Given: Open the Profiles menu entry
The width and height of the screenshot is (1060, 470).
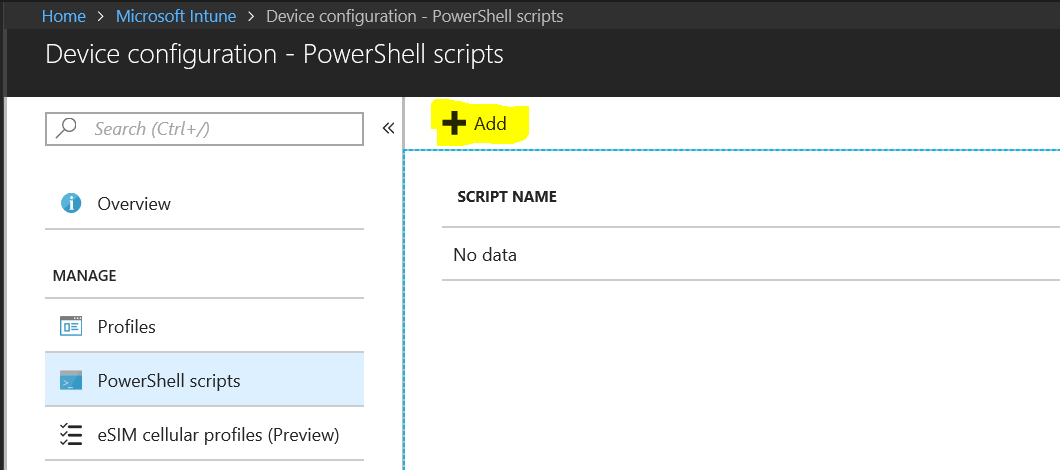Looking at the screenshot, I should [204, 326].
